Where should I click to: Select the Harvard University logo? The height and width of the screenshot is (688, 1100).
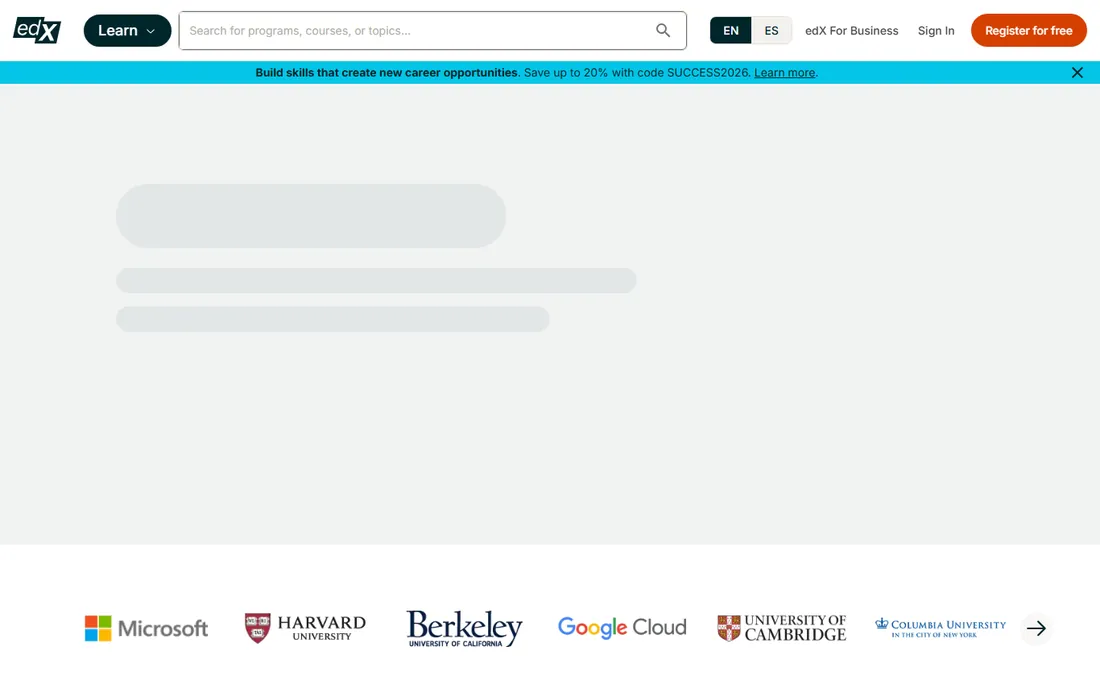pos(305,628)
